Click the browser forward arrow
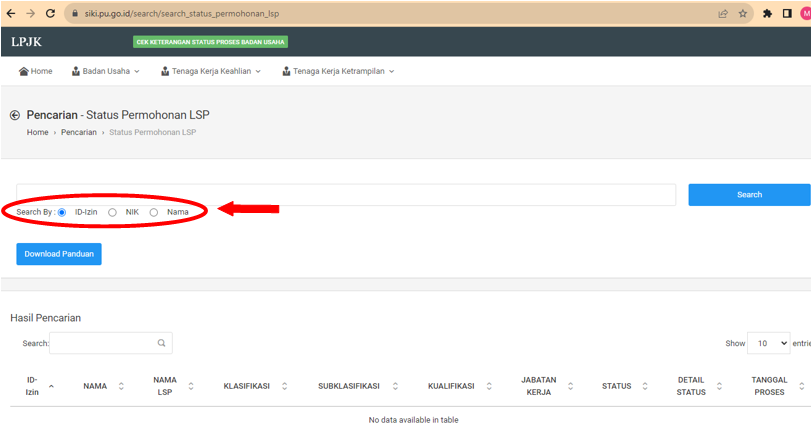811x423 pixels. [x=31, y=13]
